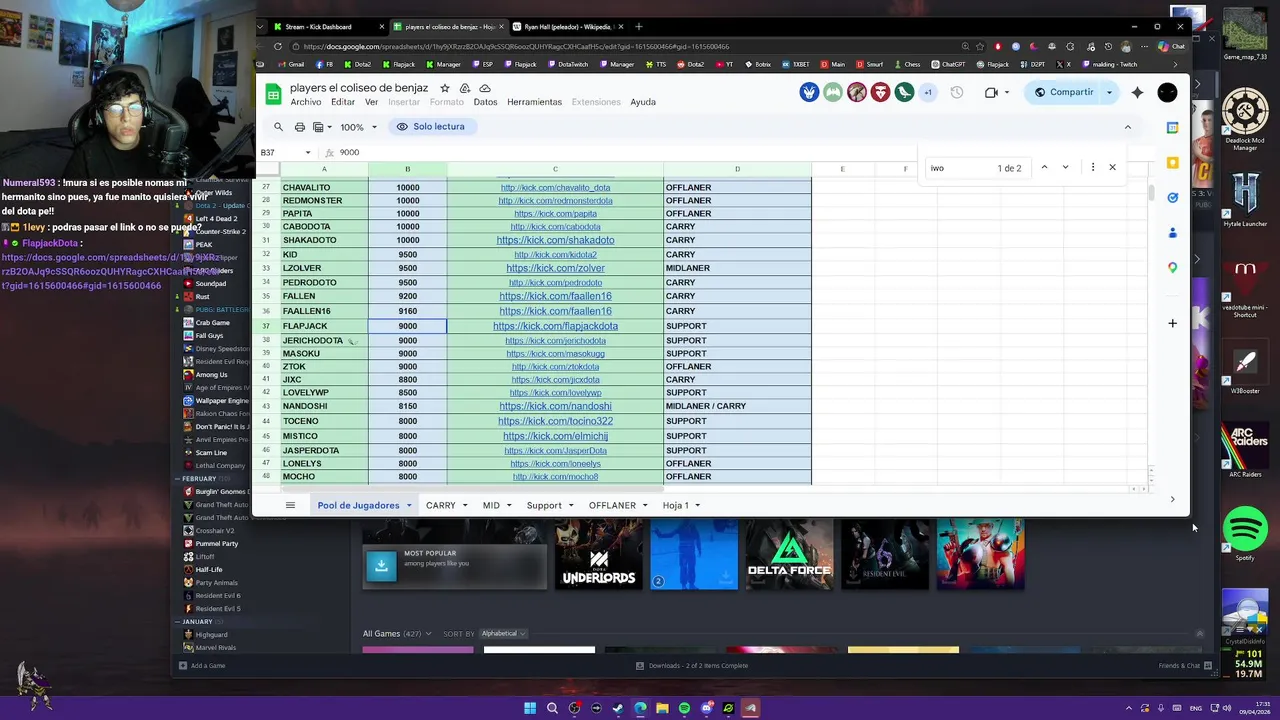This screenshot has height=720, width=1280.
Task: Click the Compartir share button
Action: pos(1064,92)
